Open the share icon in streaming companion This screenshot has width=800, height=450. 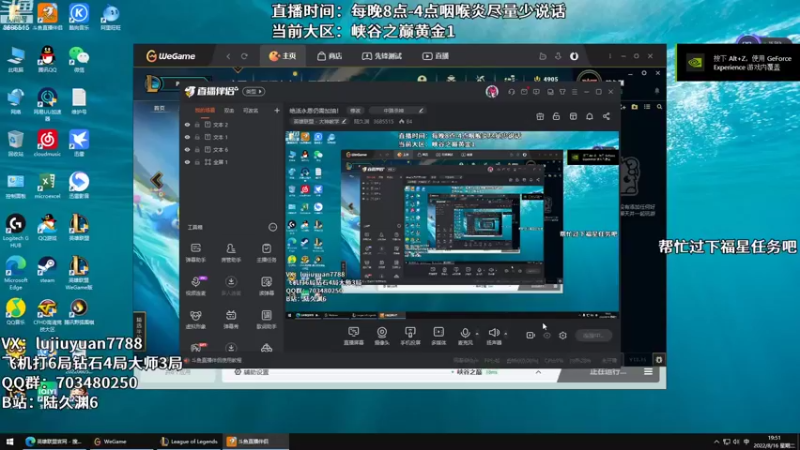pyautogui.click(x=606, y=116)
